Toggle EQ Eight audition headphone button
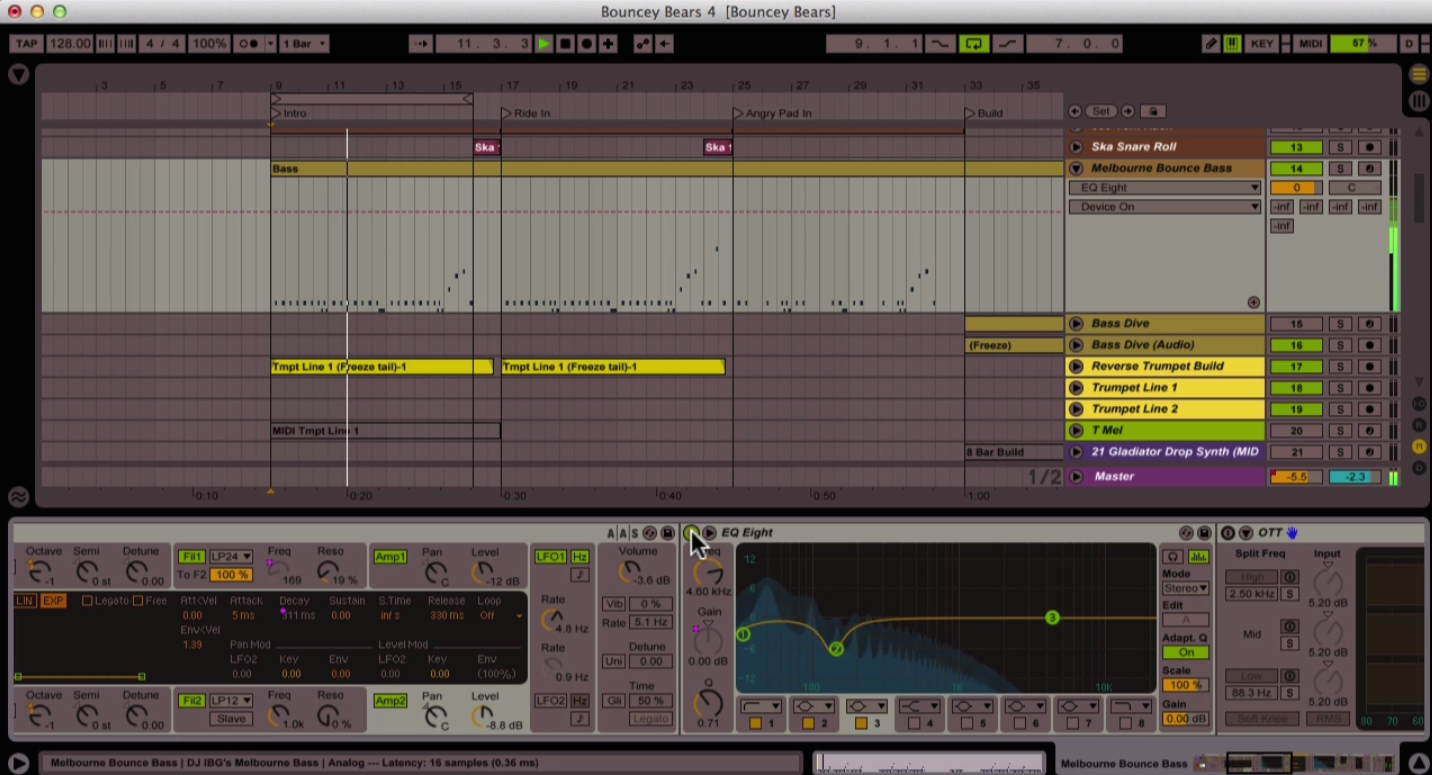Viewport: 1432px width, 775px height. [1173, 556]
